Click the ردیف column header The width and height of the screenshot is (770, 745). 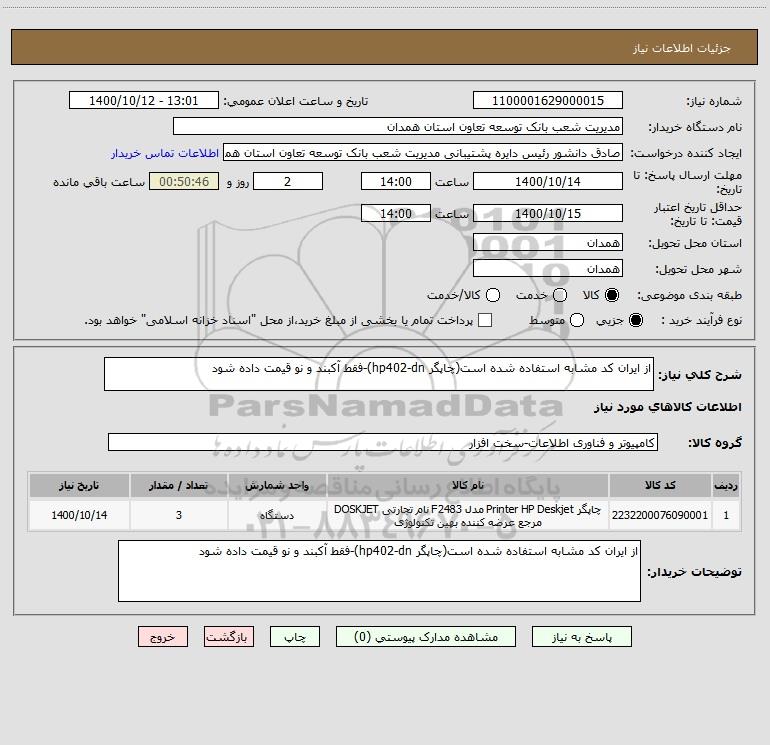coord(726,485)
